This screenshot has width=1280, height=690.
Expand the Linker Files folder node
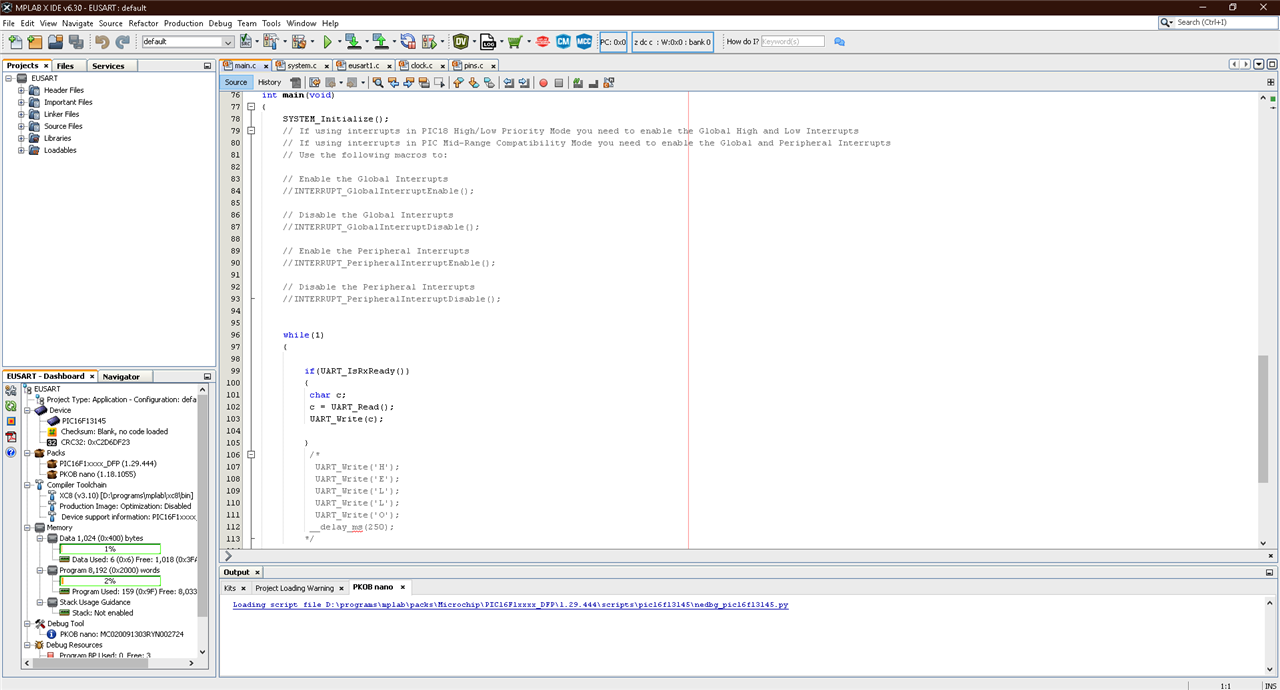[x=21, y=114]
